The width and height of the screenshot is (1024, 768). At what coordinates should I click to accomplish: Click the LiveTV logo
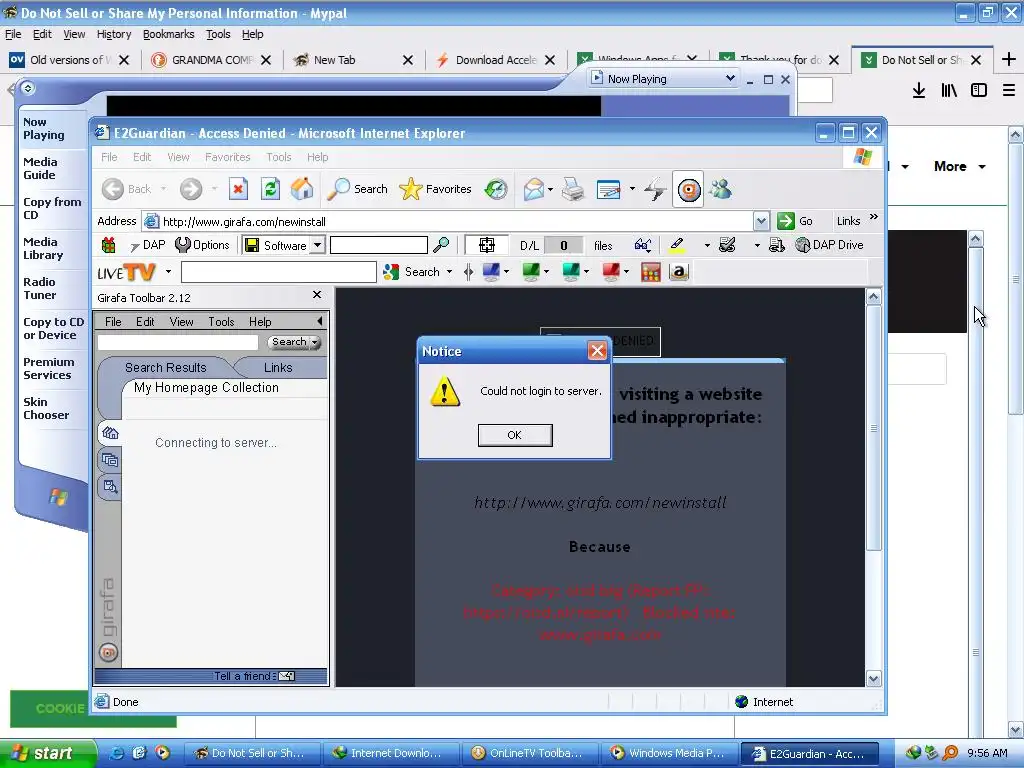(x=127, y=272)
